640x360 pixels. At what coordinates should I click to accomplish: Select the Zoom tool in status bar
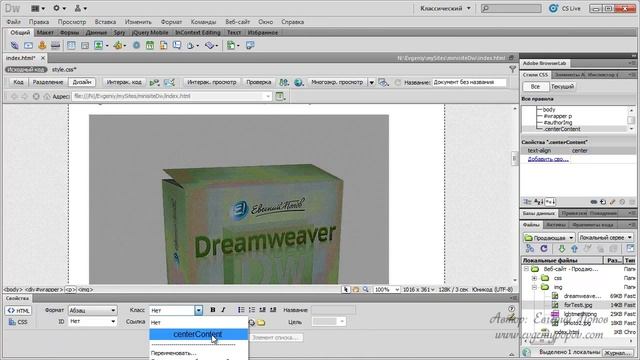pos(366,289)
